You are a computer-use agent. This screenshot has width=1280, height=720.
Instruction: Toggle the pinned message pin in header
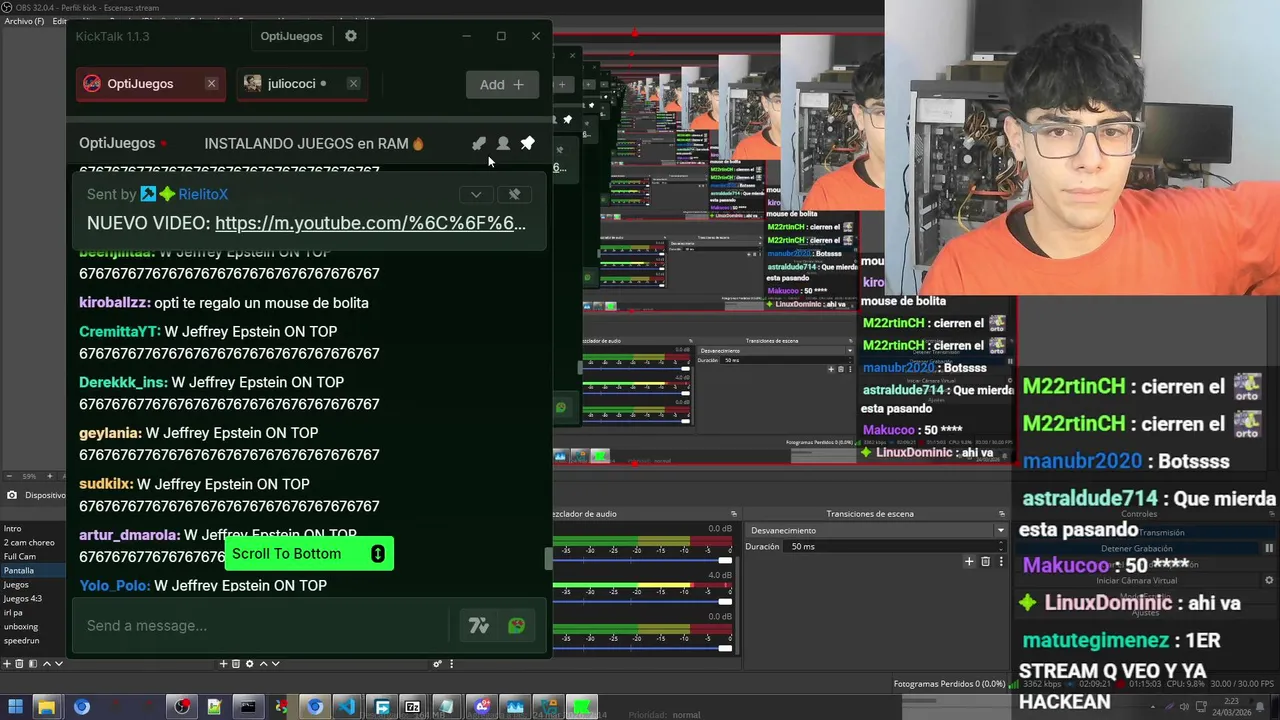click(527, 143)
